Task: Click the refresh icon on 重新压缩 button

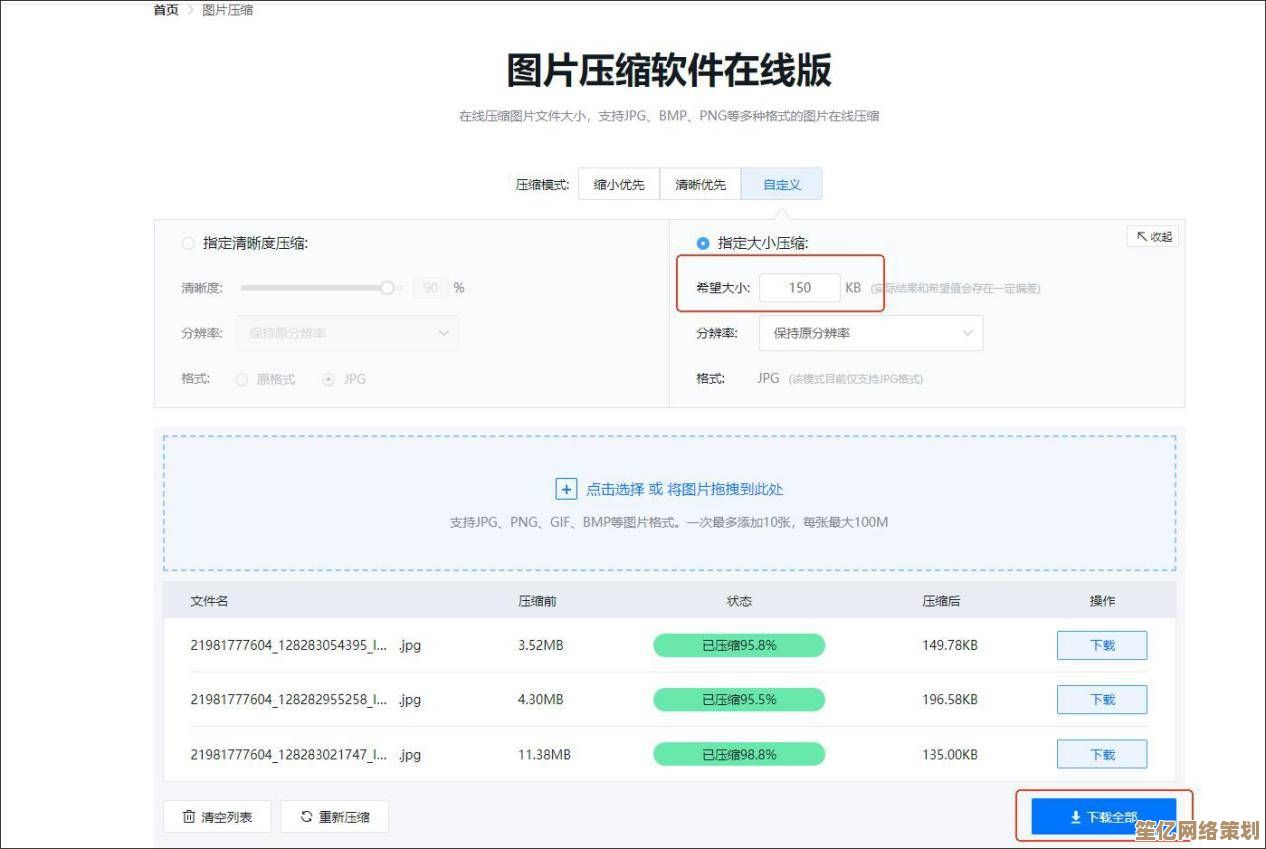Action: [x=307, y=816]
